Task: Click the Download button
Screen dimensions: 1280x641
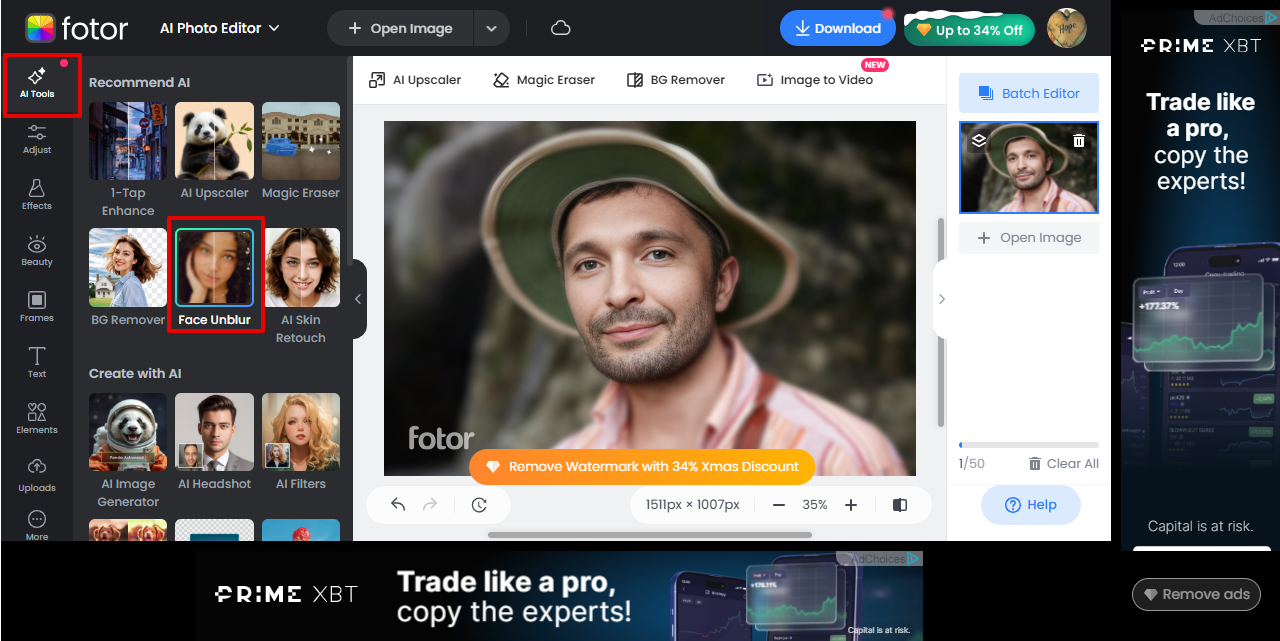Action: [x=838, y=28]
